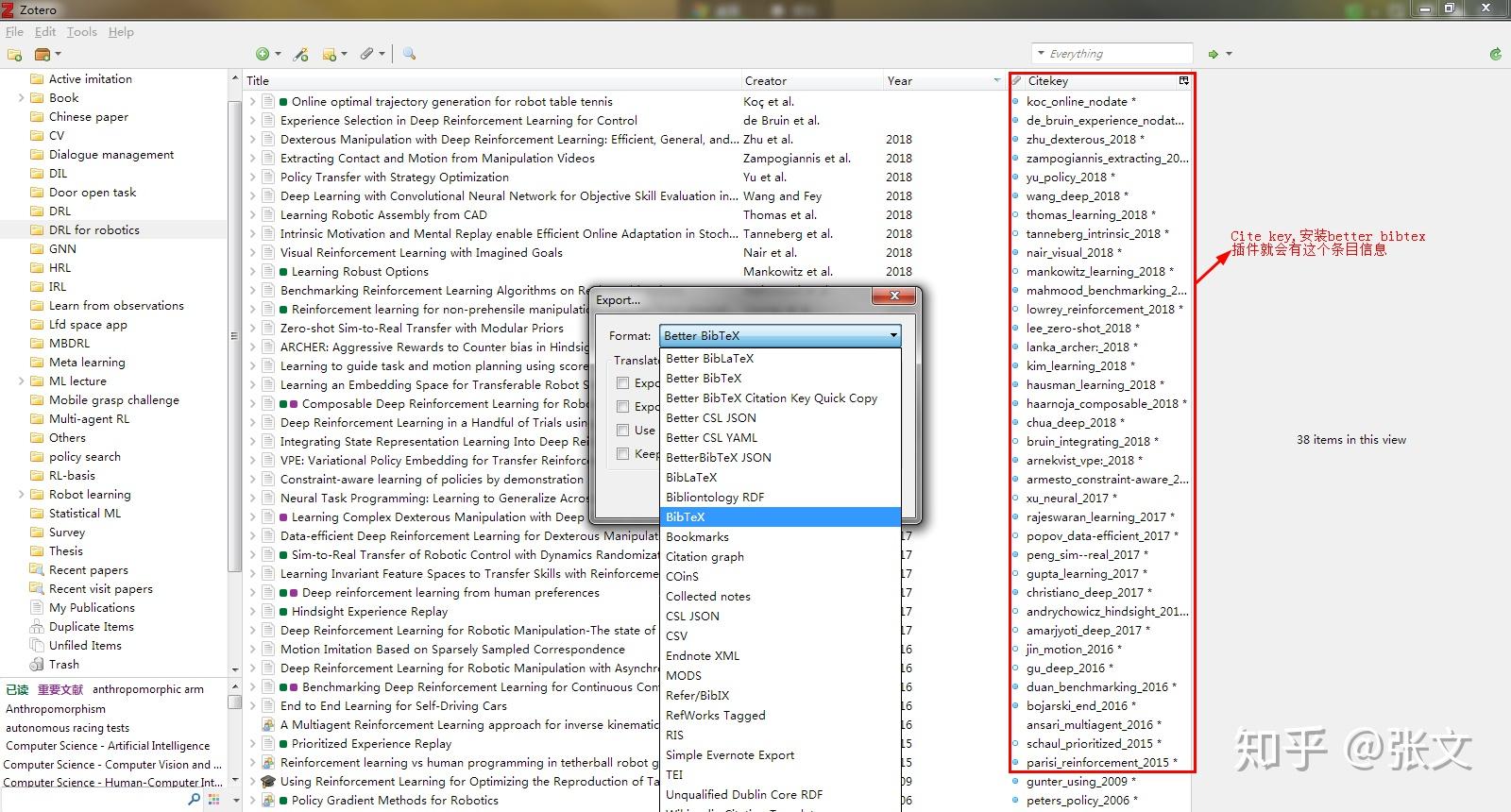Screen dimensions: 1511x812
Task: Click the Add Attachment paperclip icon
Action: coord(366,55)
